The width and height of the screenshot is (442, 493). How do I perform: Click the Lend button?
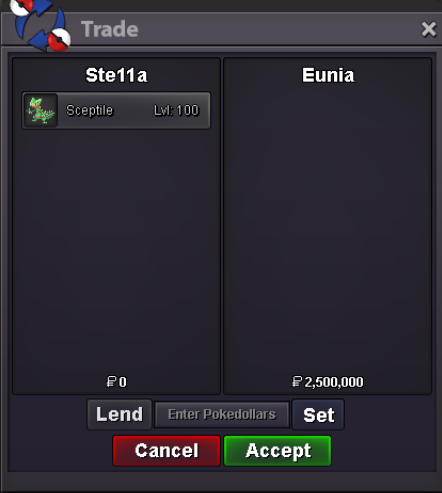point(119,414)
